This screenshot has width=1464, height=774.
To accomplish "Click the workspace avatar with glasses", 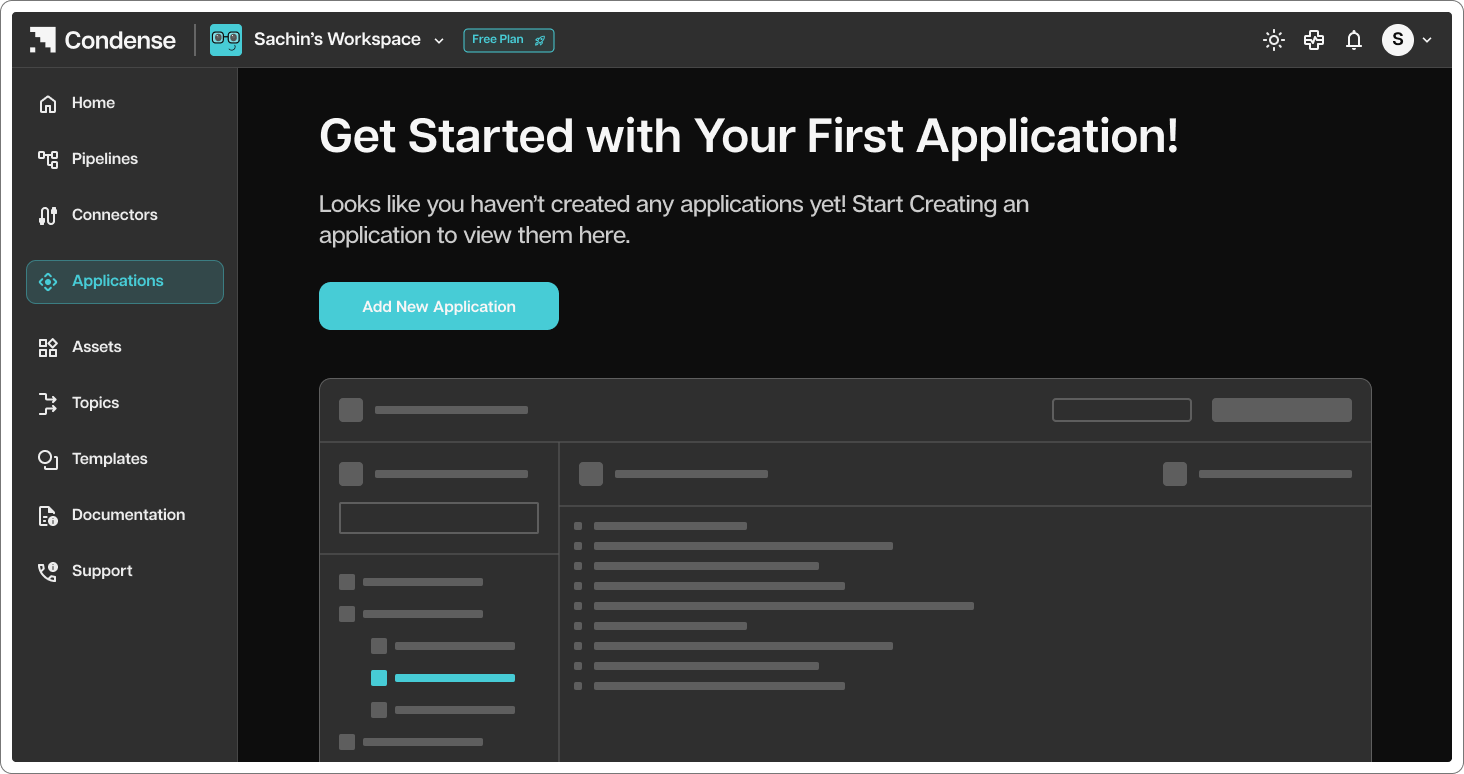I will [226, 40].
